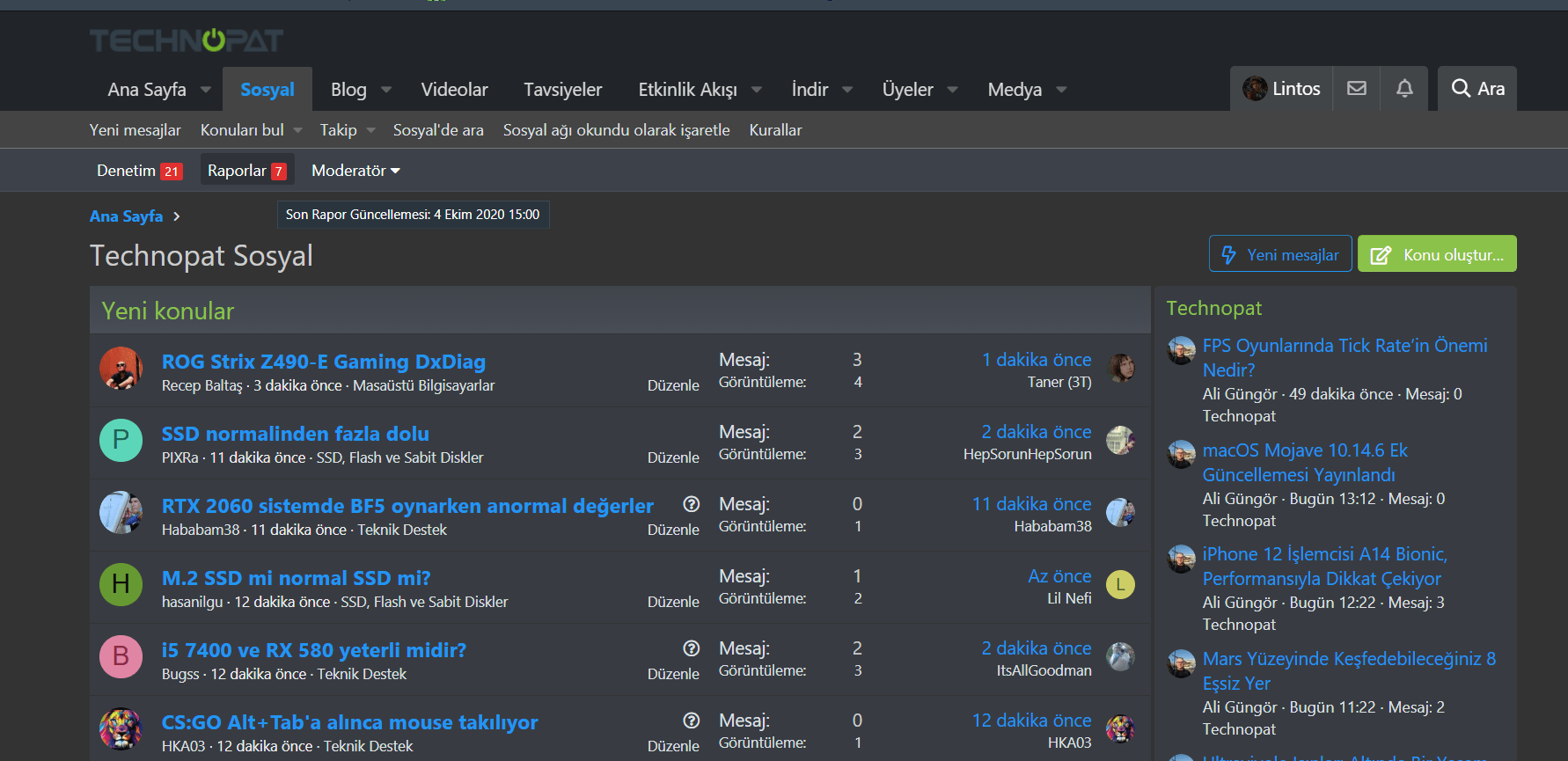Open hasanilgu letter H avatar
The image size is (1568, 761).
click(x=121, y=585)
